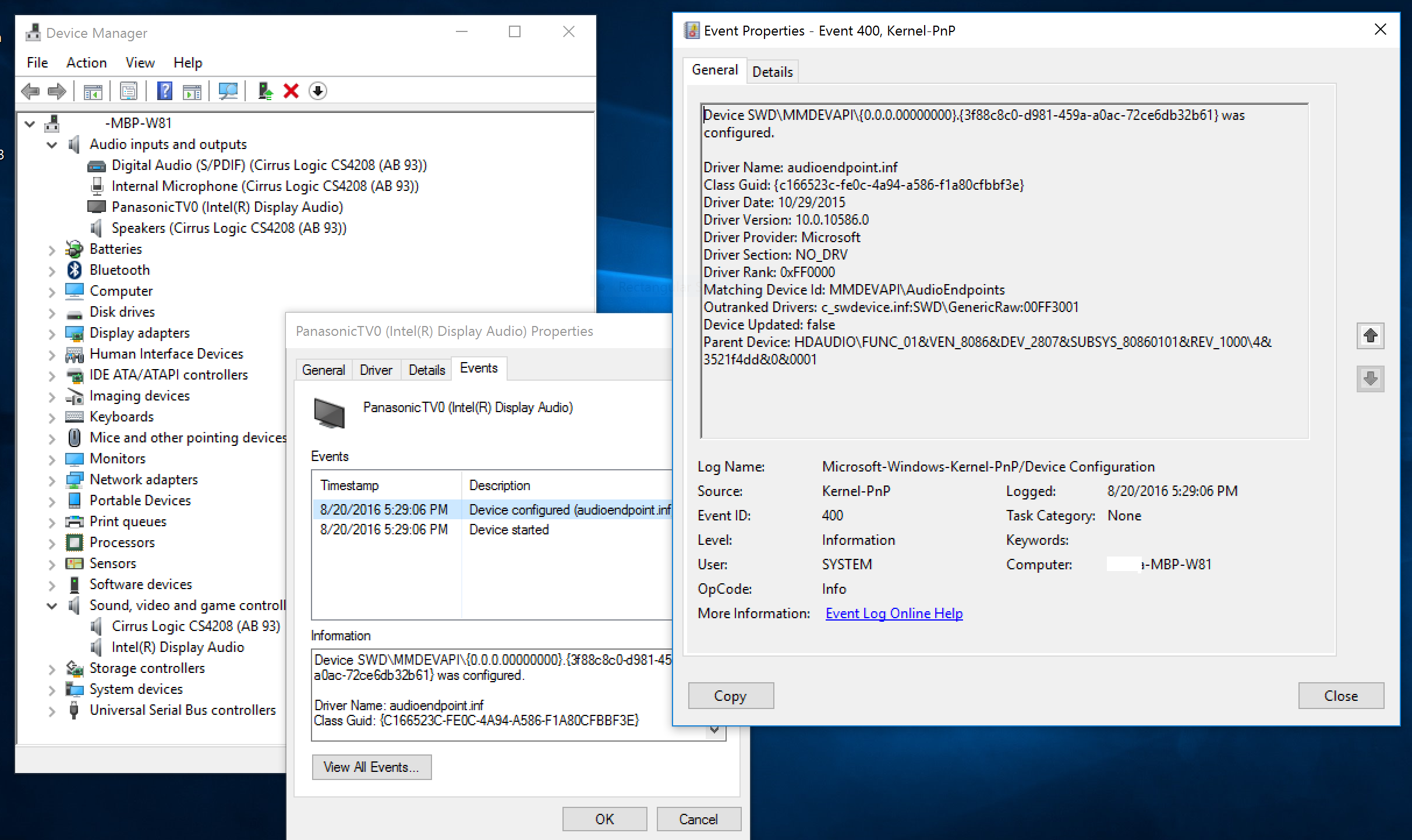Open the Event Log Online Help link
Screen dimensions: 1412x840
(894, 614)
